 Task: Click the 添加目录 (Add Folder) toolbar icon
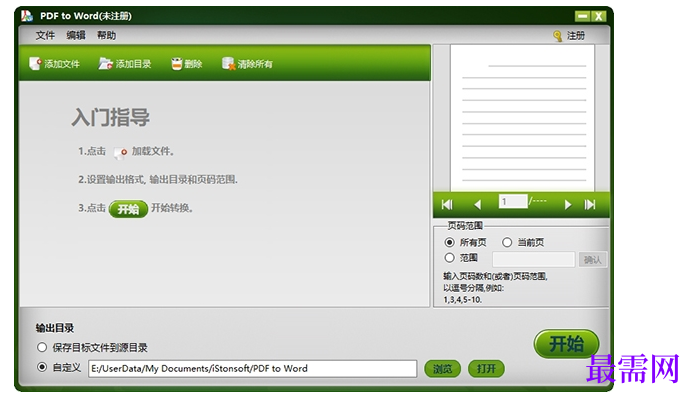point(106,64)
